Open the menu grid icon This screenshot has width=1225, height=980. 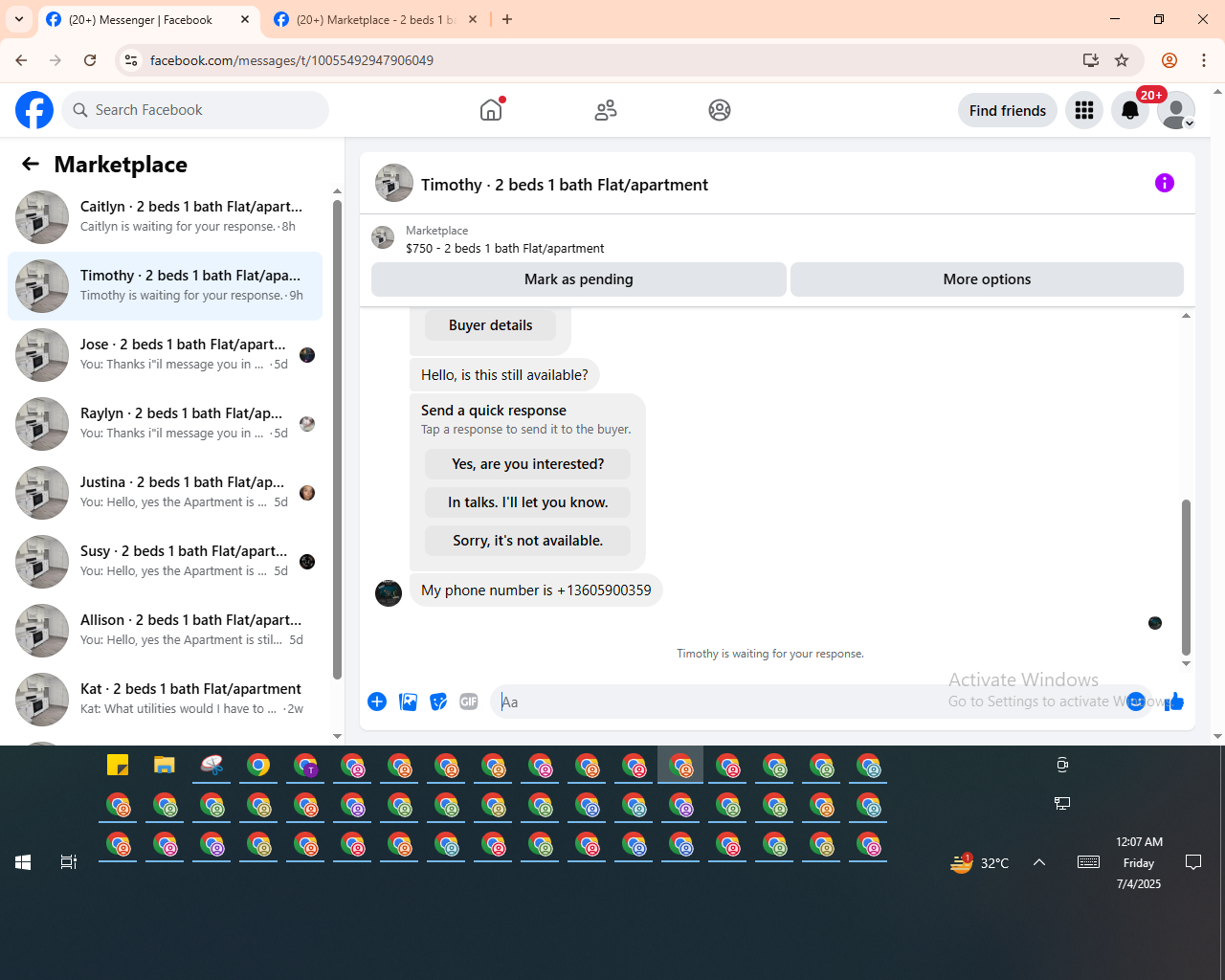1084,110
